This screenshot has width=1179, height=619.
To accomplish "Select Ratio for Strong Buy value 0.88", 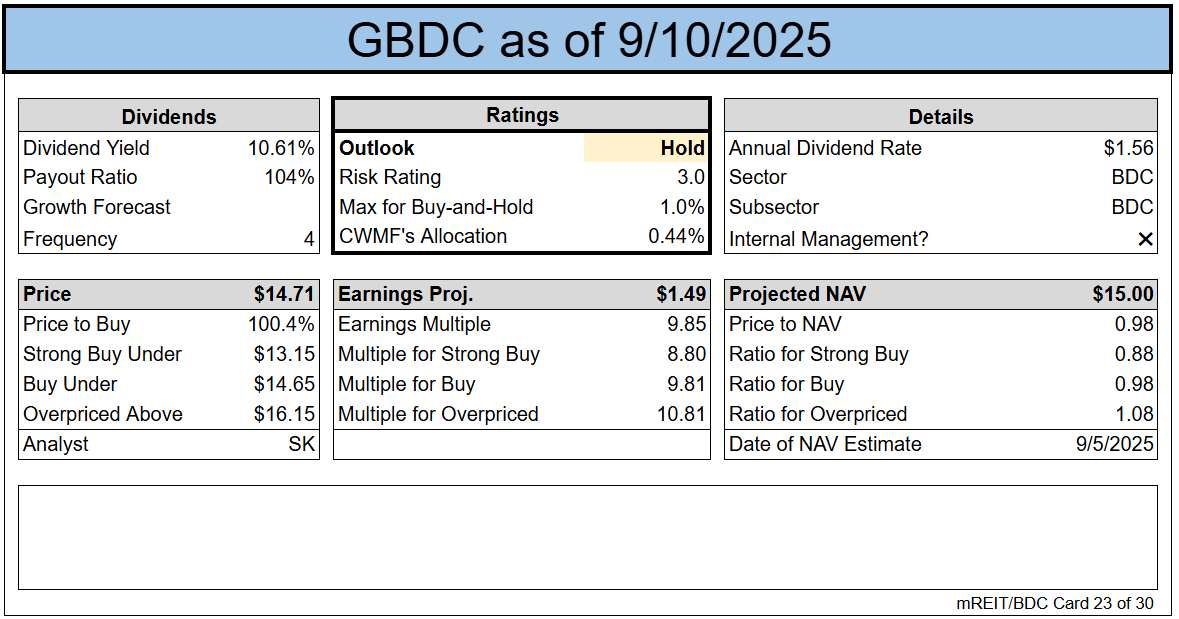I will pos(1134,354).
